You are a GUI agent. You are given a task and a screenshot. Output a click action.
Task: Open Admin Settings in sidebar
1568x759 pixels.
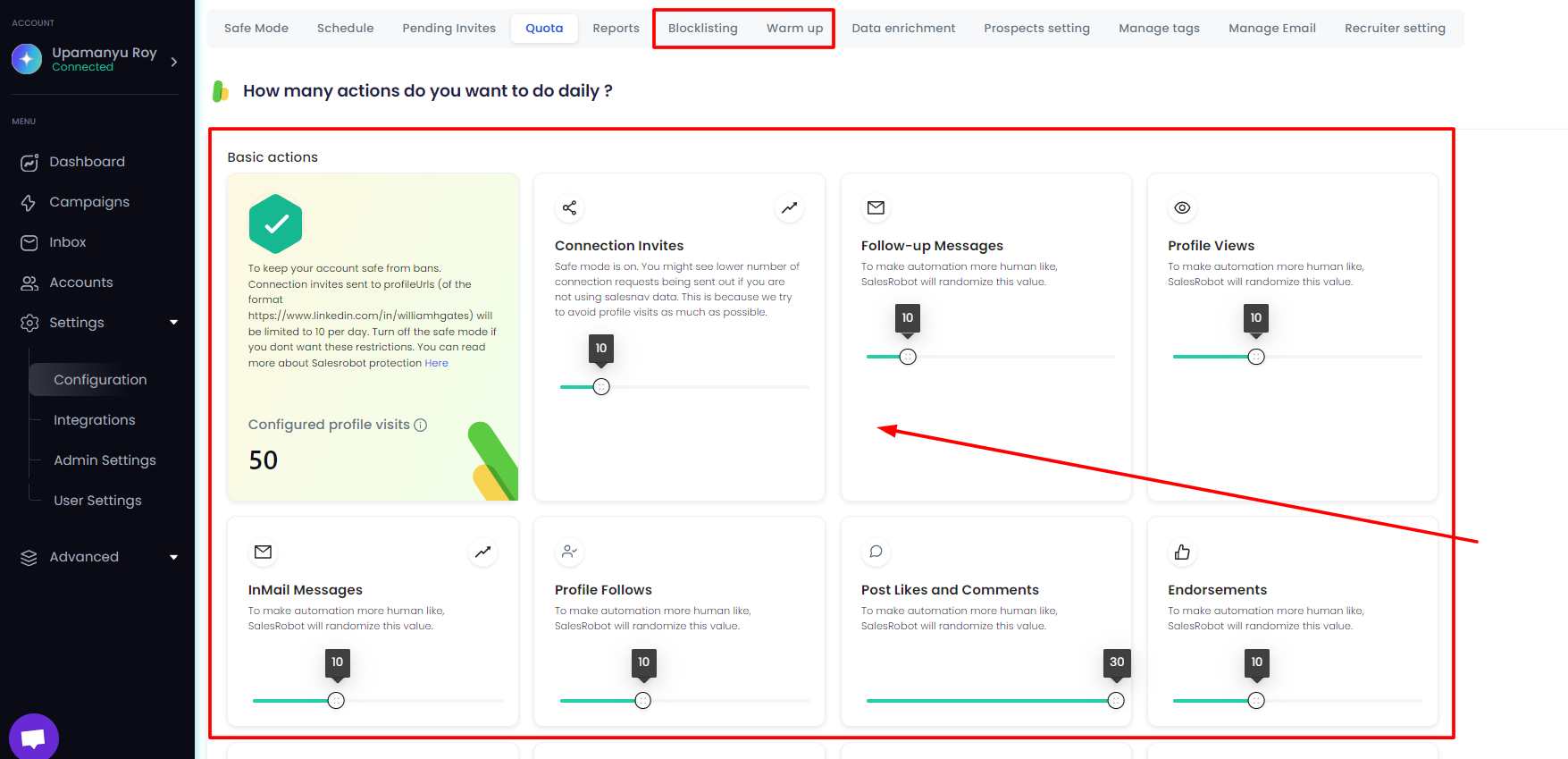click(x=105, y=460)
